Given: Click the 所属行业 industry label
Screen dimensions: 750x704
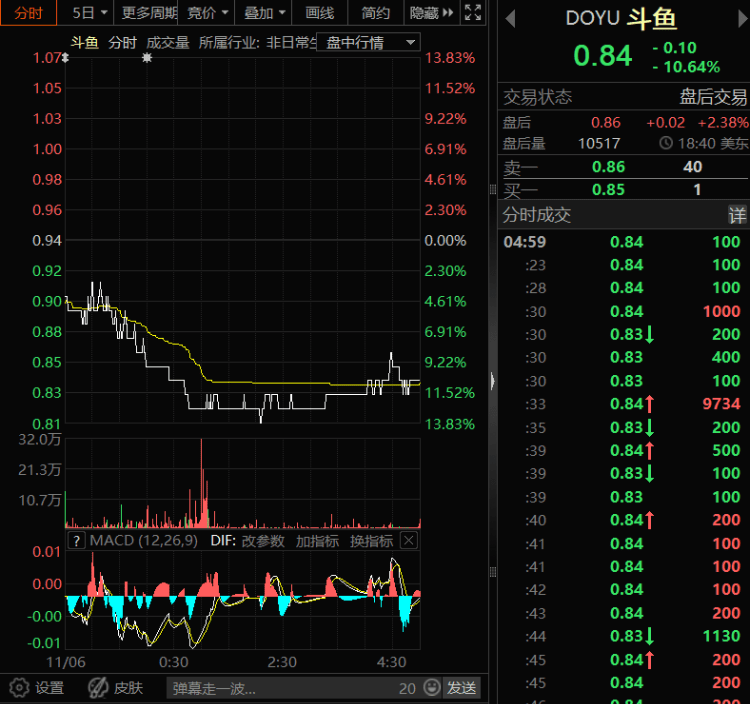Looking at the screenshot, I should click(x=229, y=43).
